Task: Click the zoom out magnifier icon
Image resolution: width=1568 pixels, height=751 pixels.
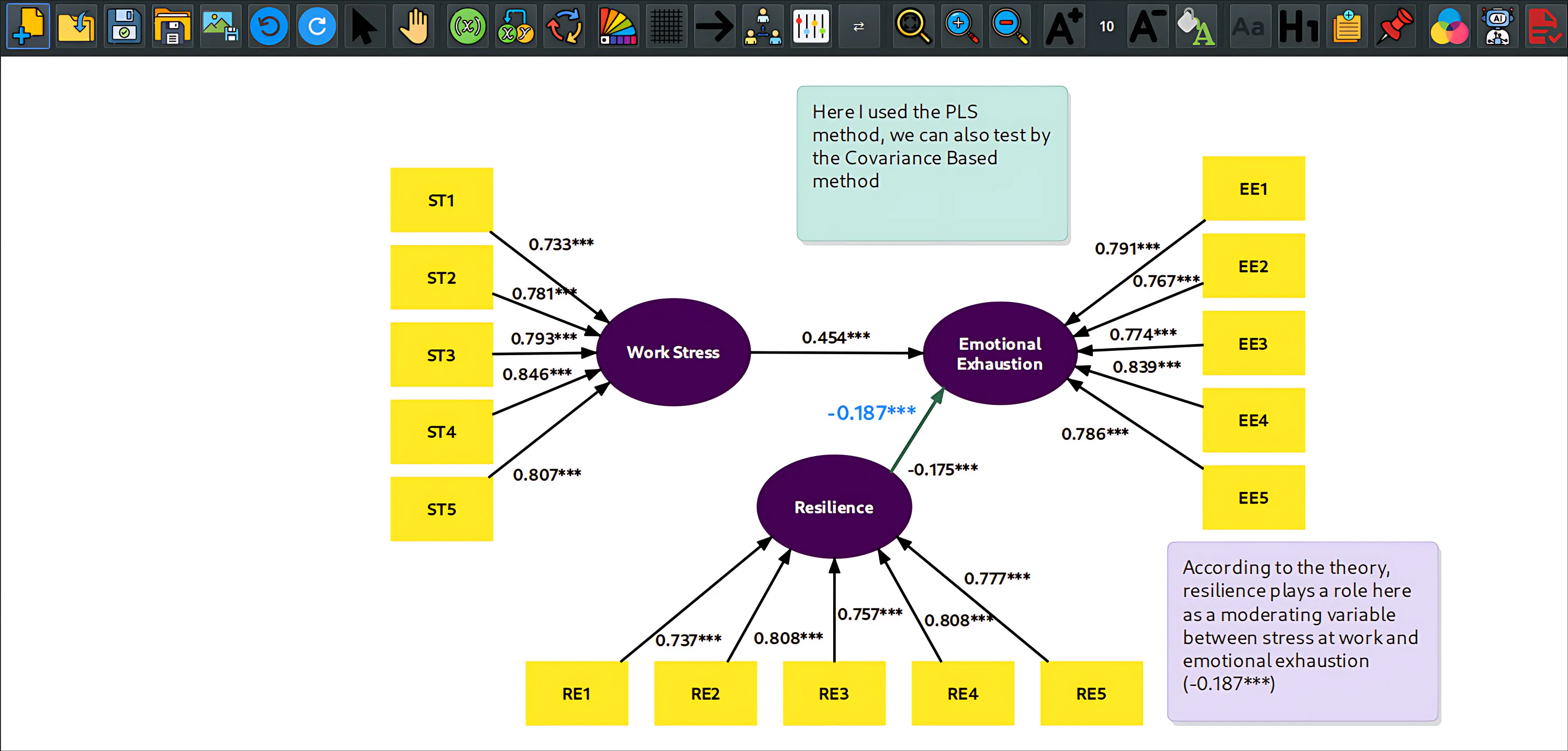Action: 1010,26
